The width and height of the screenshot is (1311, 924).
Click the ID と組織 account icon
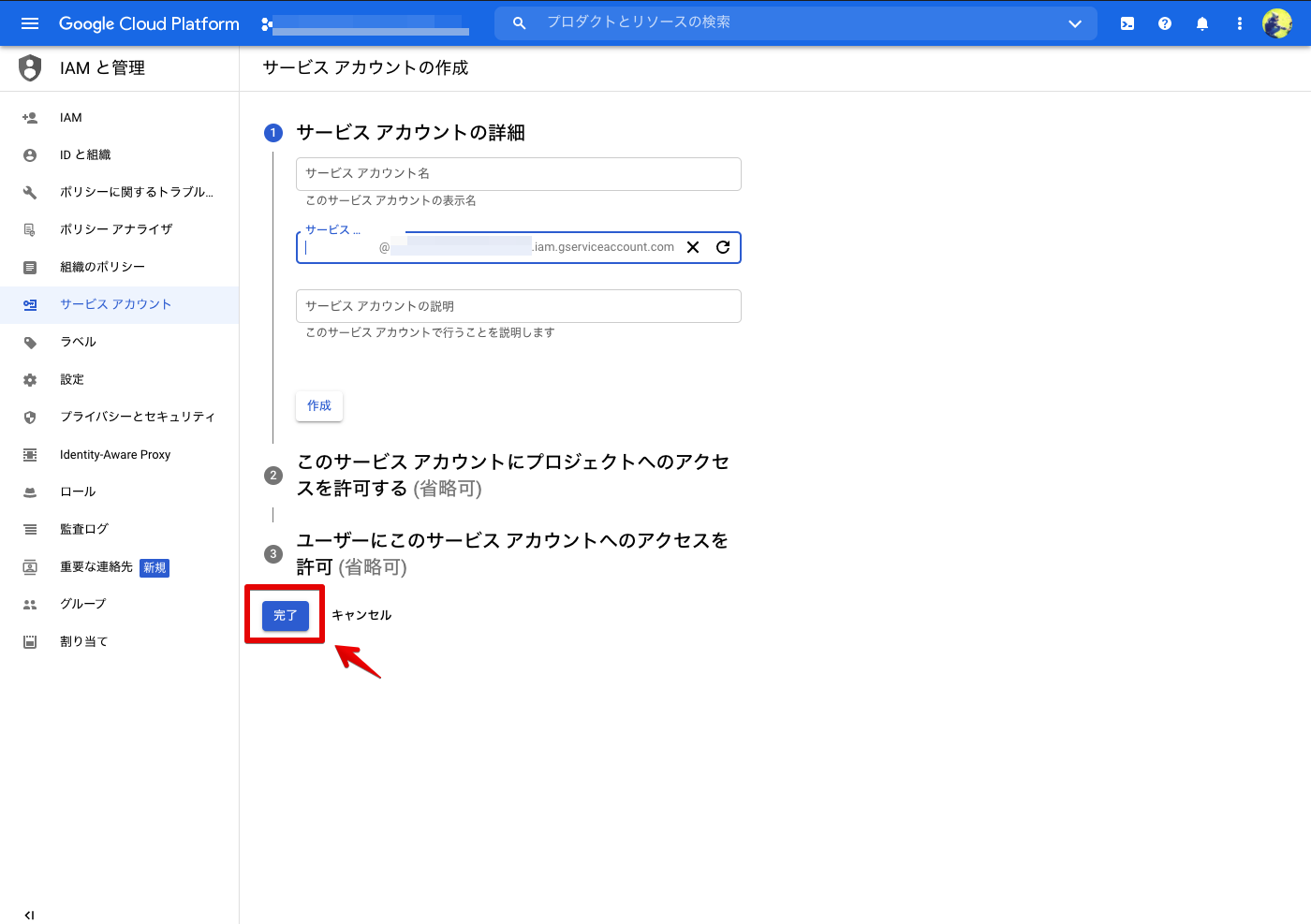tap(30, 155)
